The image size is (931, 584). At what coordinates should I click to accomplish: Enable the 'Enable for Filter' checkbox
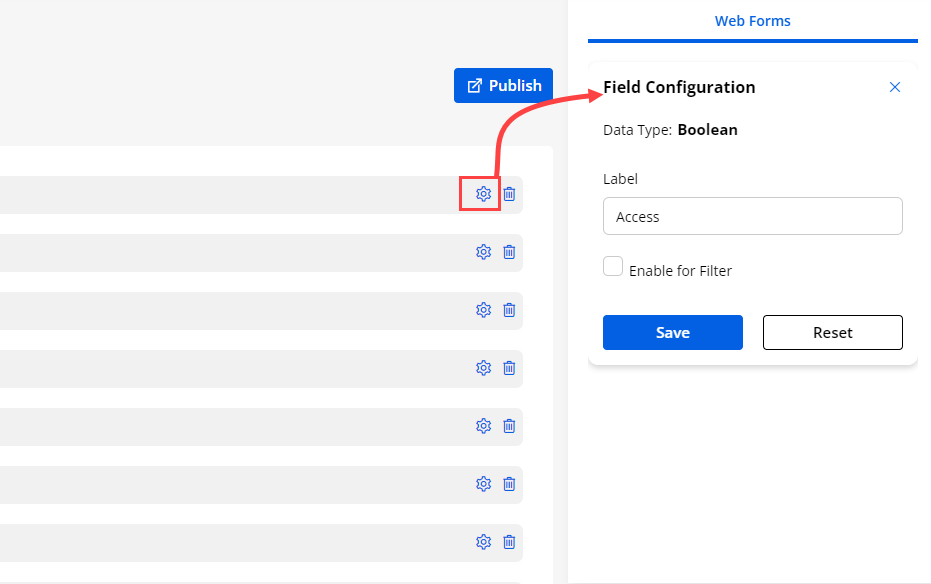pyautogui.click(x=613, y=266)
